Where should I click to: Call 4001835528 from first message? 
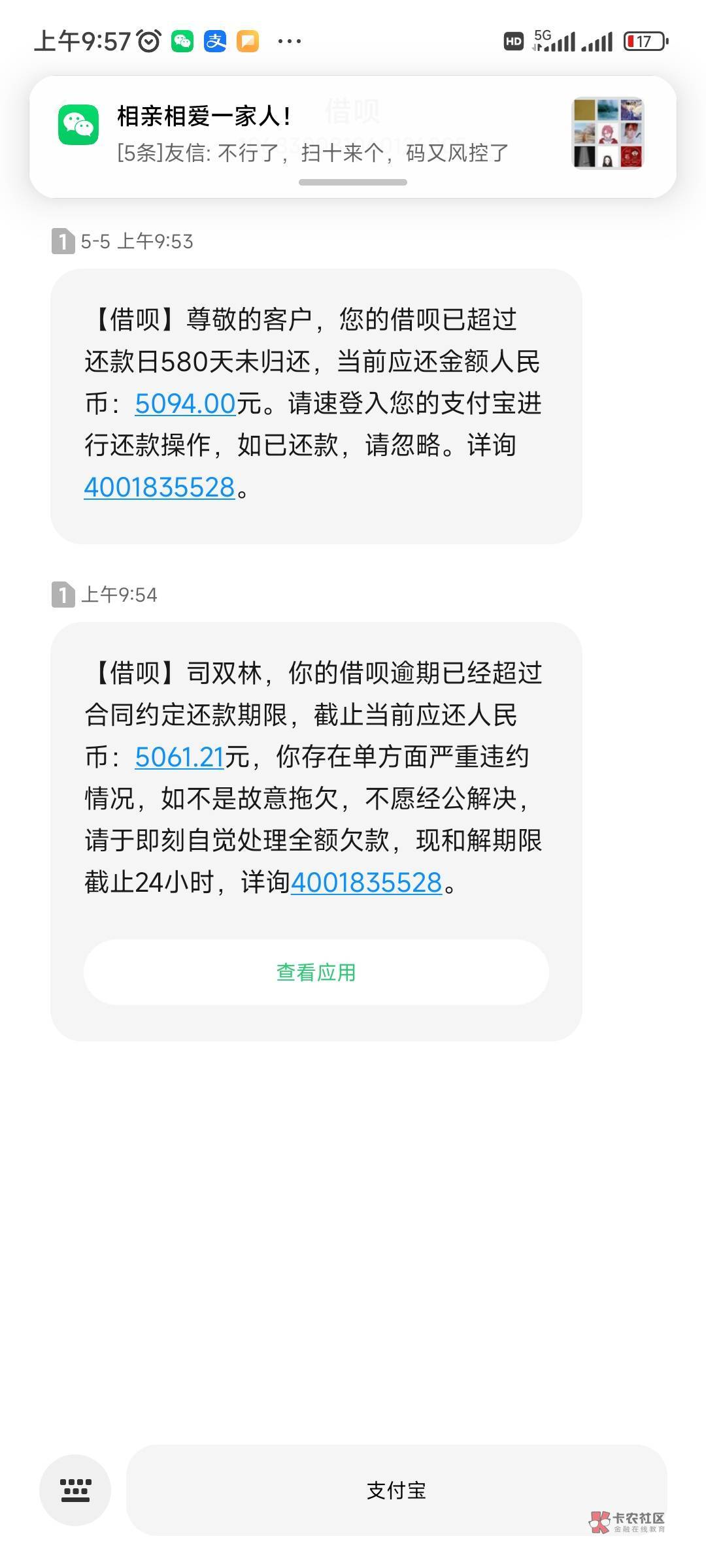point(159,487)
